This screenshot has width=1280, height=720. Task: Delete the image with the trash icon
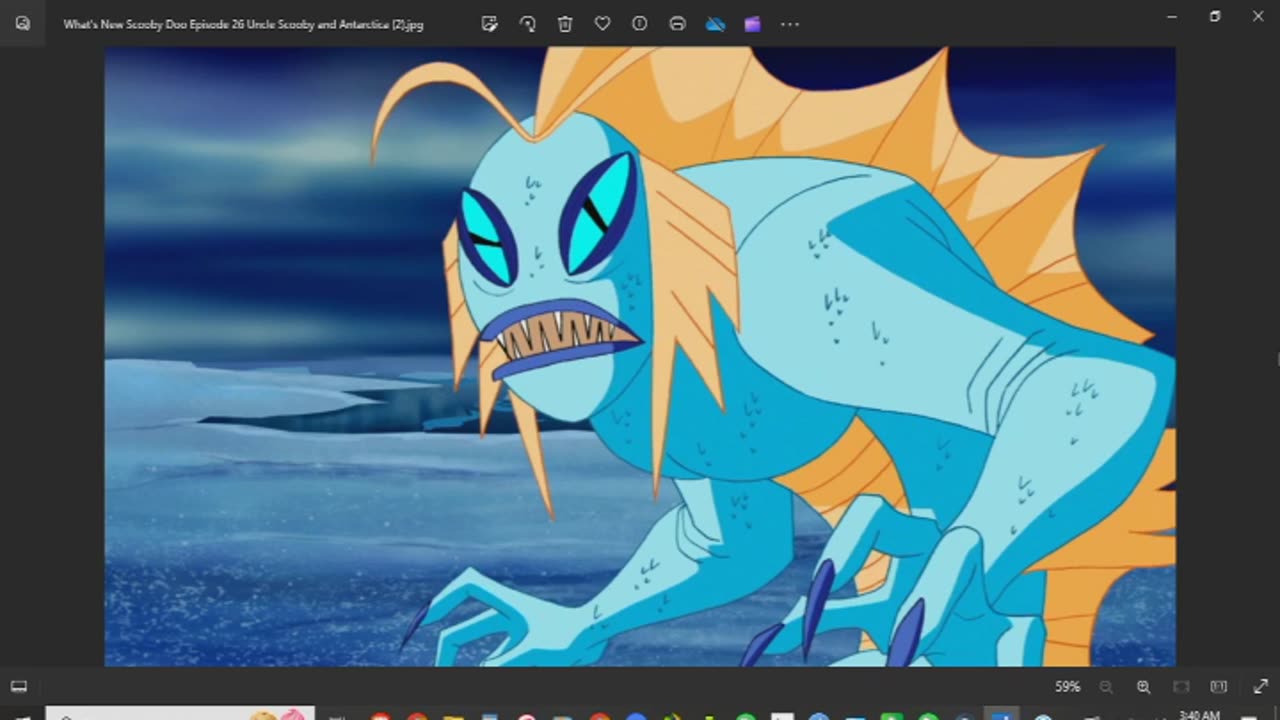565,24
